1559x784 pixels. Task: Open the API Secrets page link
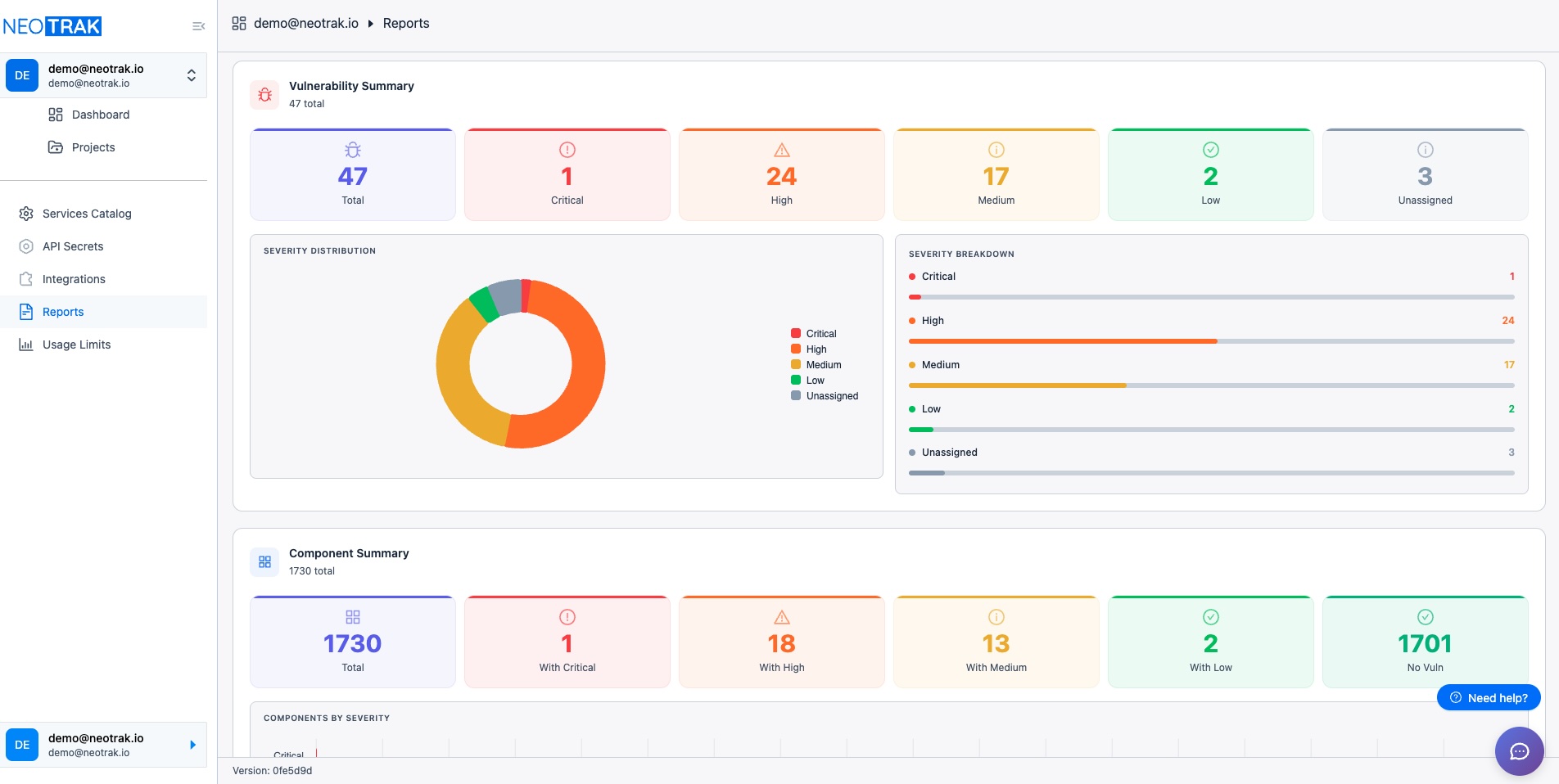click(x=73, y=246)
